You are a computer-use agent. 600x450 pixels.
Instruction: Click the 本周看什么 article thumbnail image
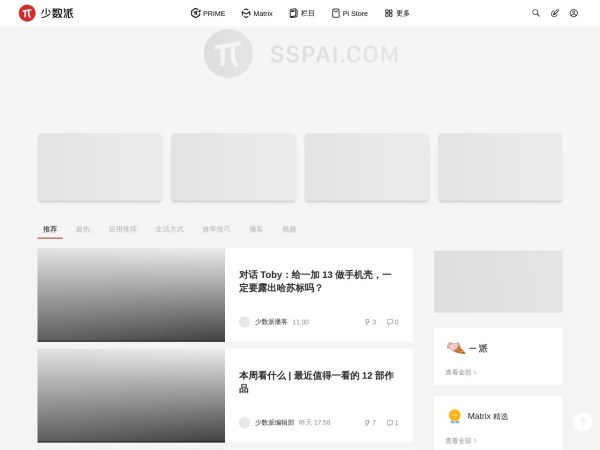pos(131,397)
